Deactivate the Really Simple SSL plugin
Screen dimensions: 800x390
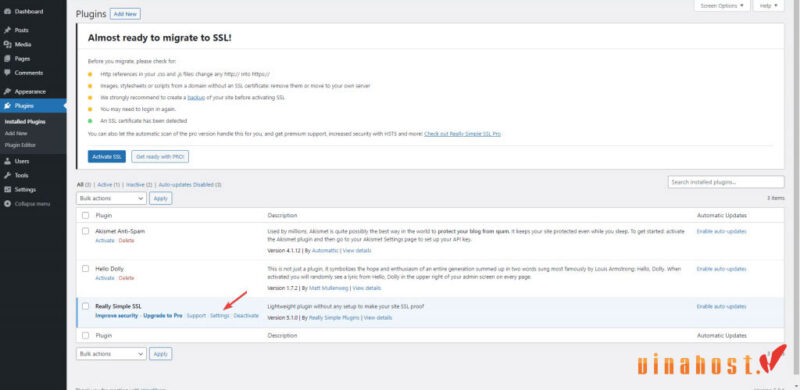tap(246, 316)
